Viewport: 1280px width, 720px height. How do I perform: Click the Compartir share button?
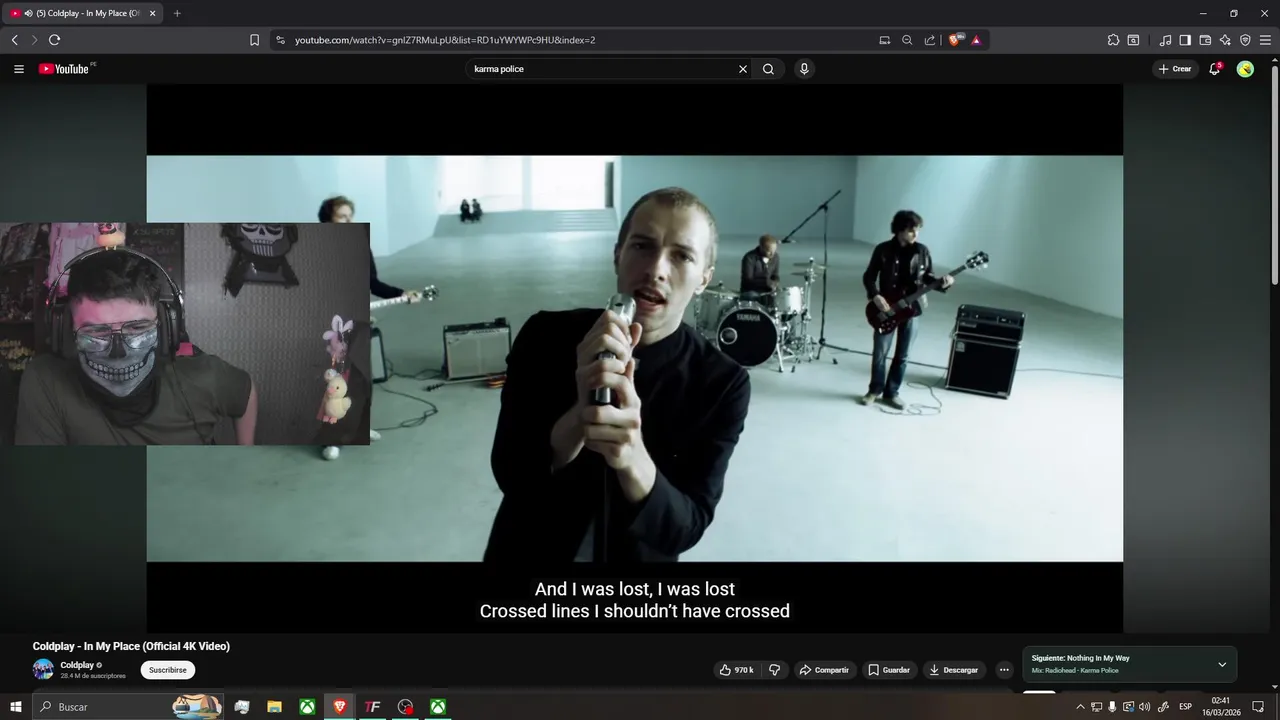point(824,670)
